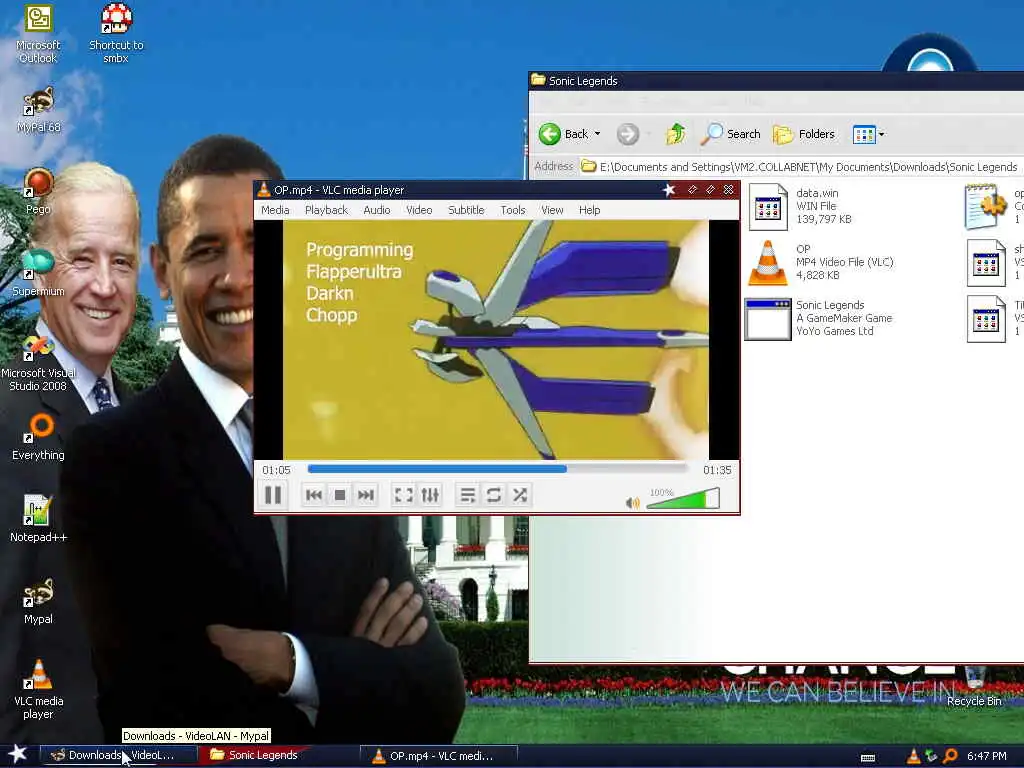The image size is (1024, 768).
Task: Open the Help menu in VLC
Action: [x=589, y=210]
